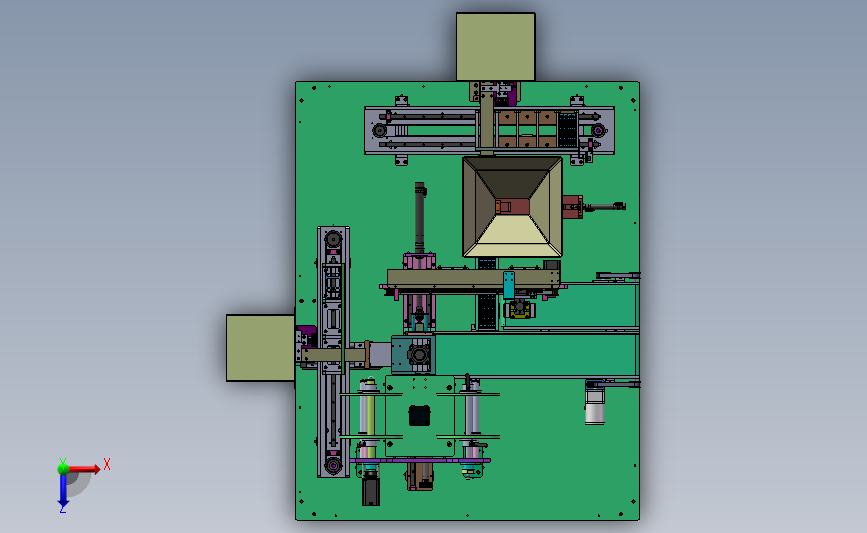Pick the square funnel hopper component
The height and width of the screenshot is (533, 867).
coord(513,207)
